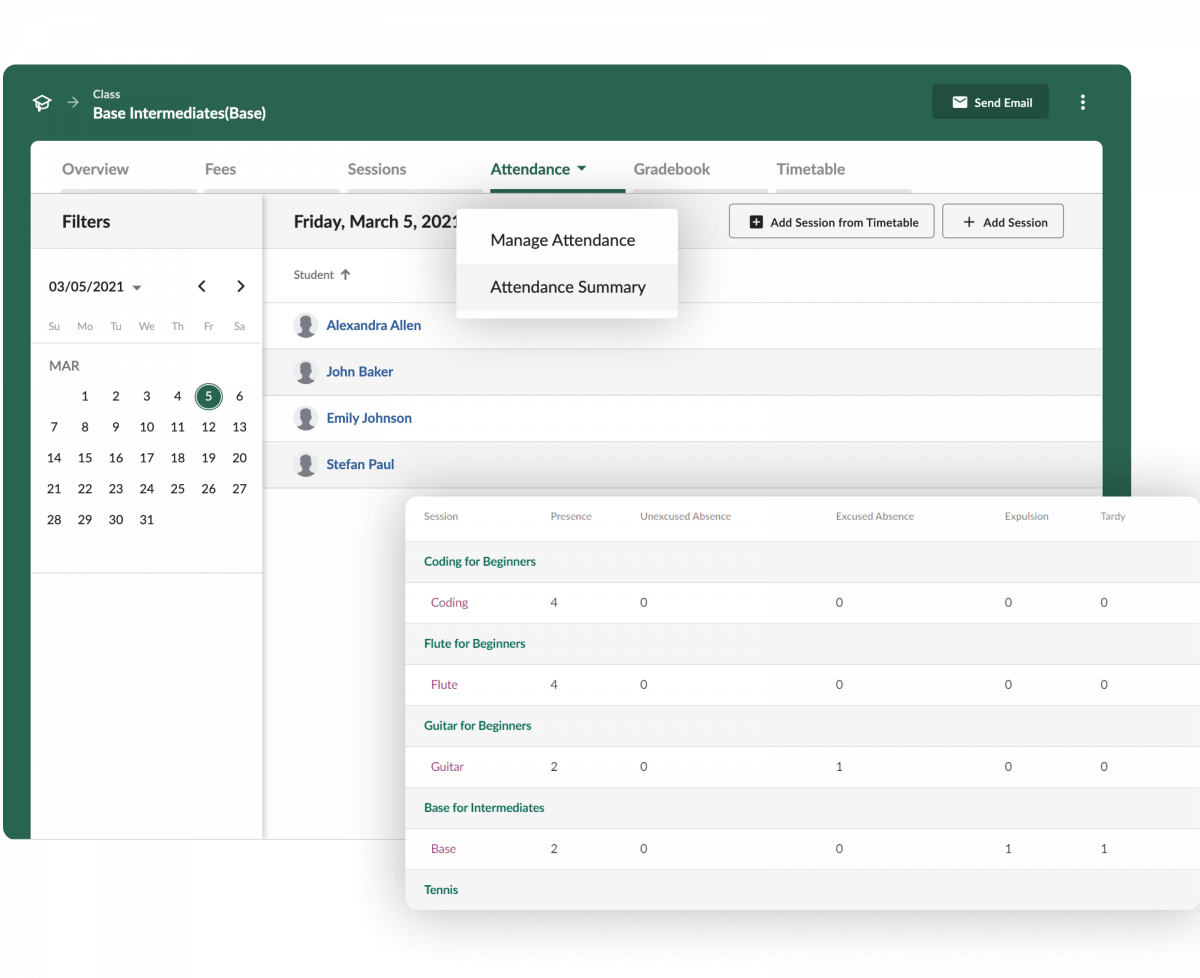Click the Filters panel heading
This screenshot has width=1200, height=978.
pos(86,222)
